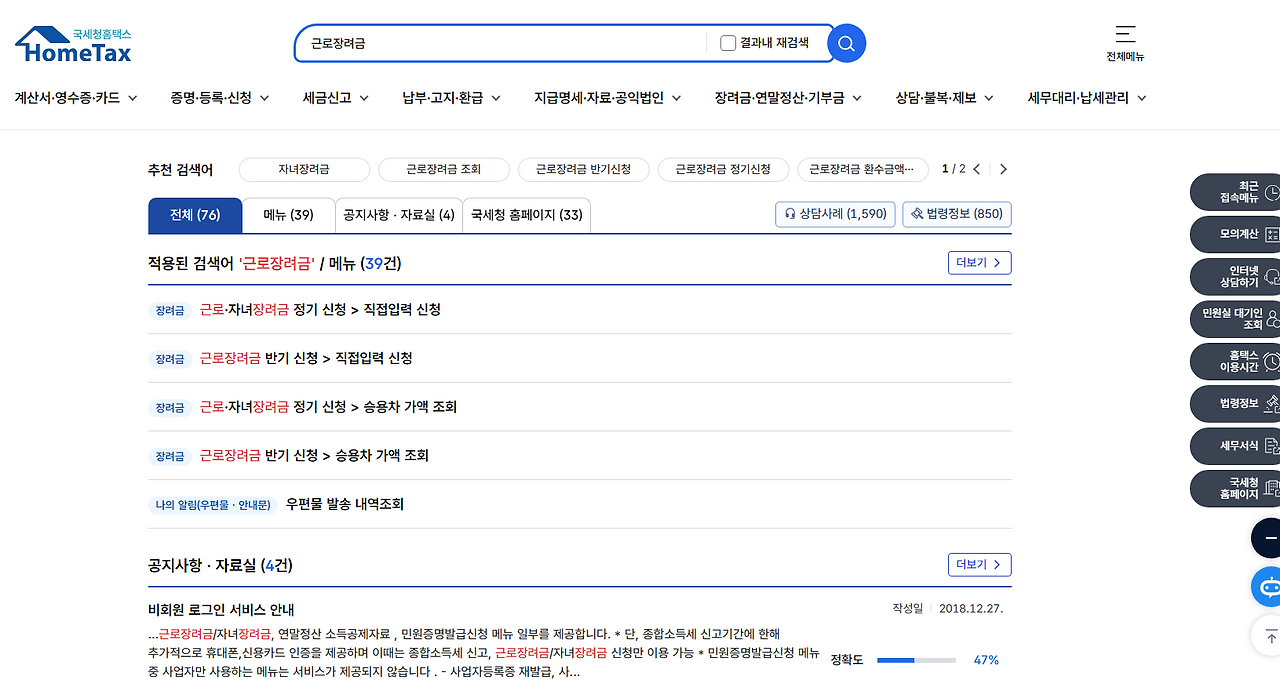Open 비회원 로그인 서비스 안내 notice

221,610
